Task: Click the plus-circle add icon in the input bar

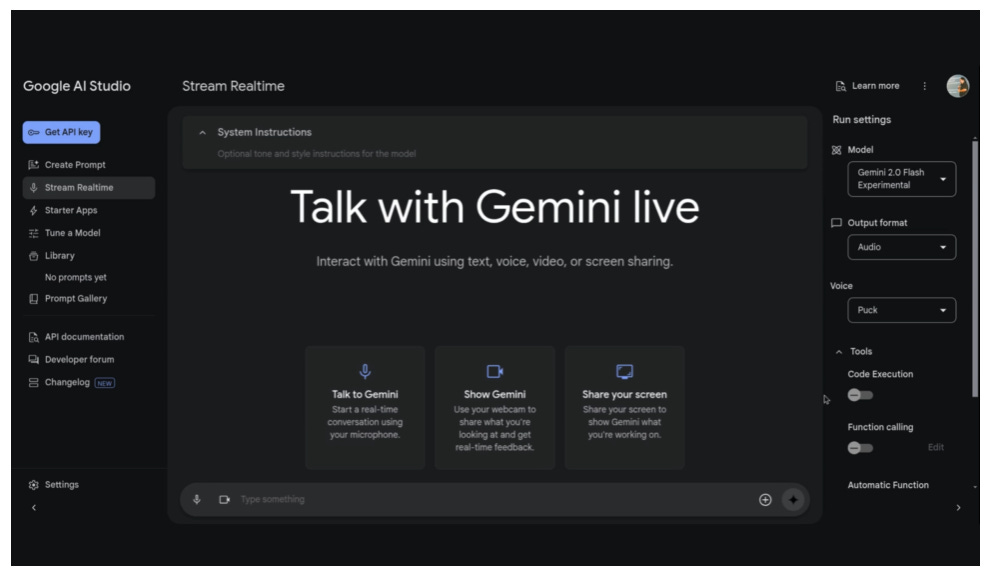Action: tap(765, 499)
